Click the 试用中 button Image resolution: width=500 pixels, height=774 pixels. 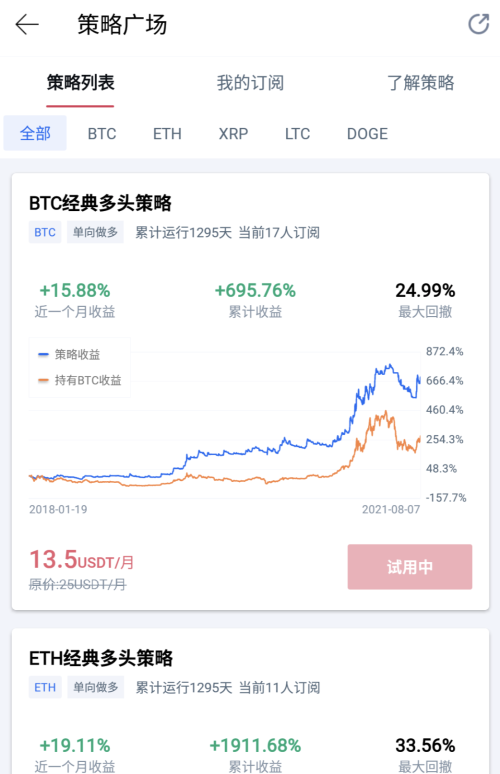410,567
